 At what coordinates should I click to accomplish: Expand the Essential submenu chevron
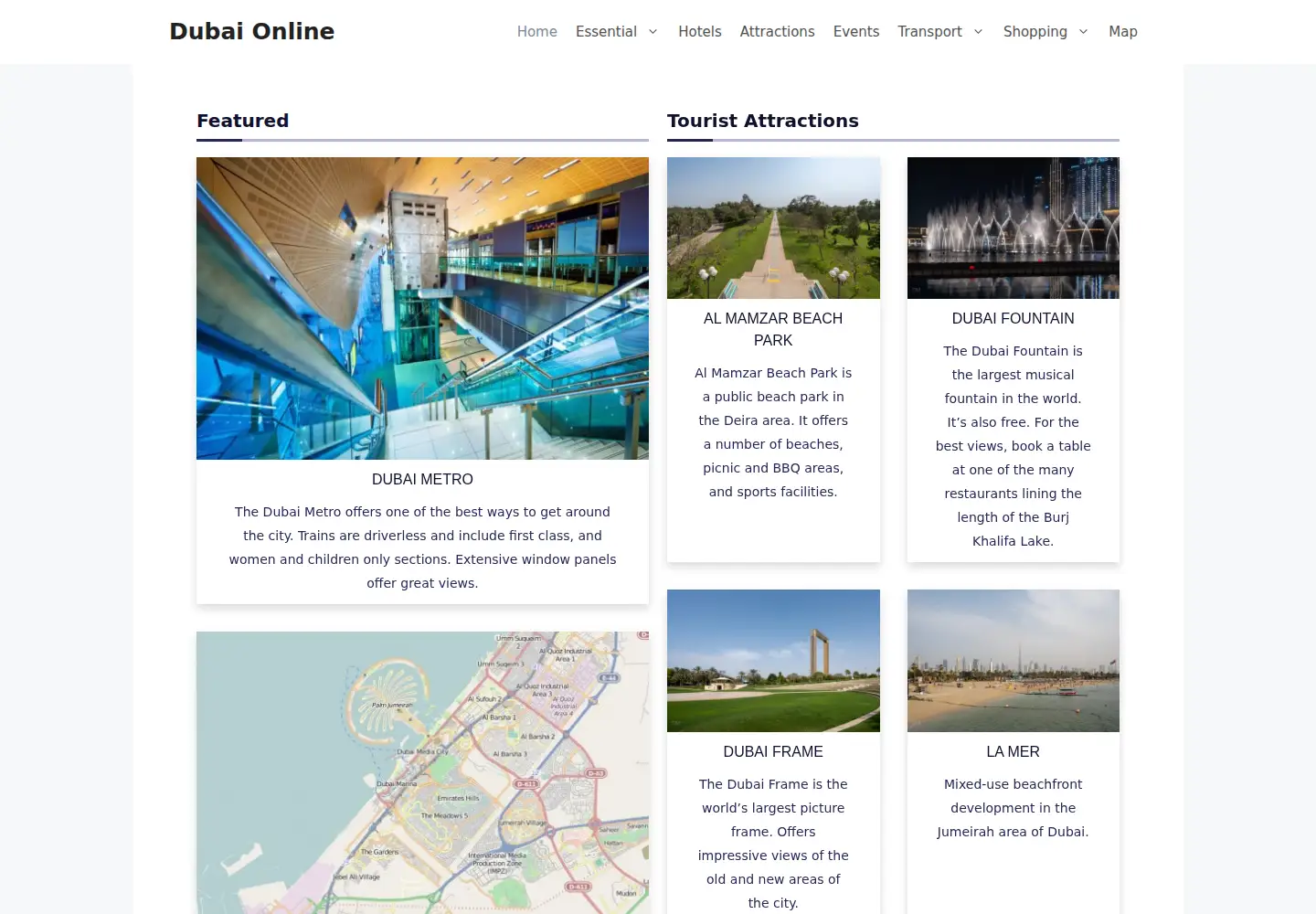point(653,31)
